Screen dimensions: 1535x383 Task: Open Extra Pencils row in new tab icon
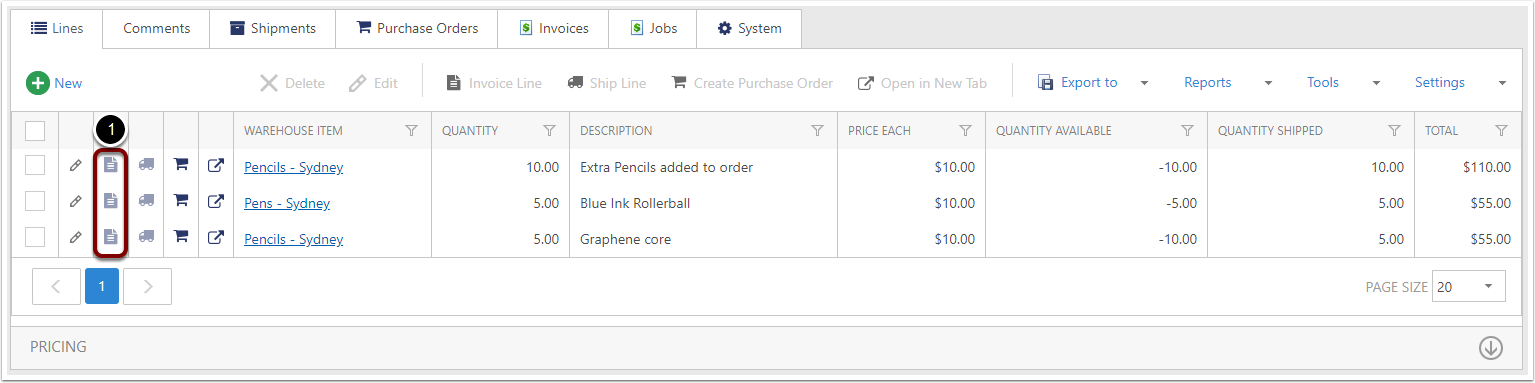[x=215, y=165]
